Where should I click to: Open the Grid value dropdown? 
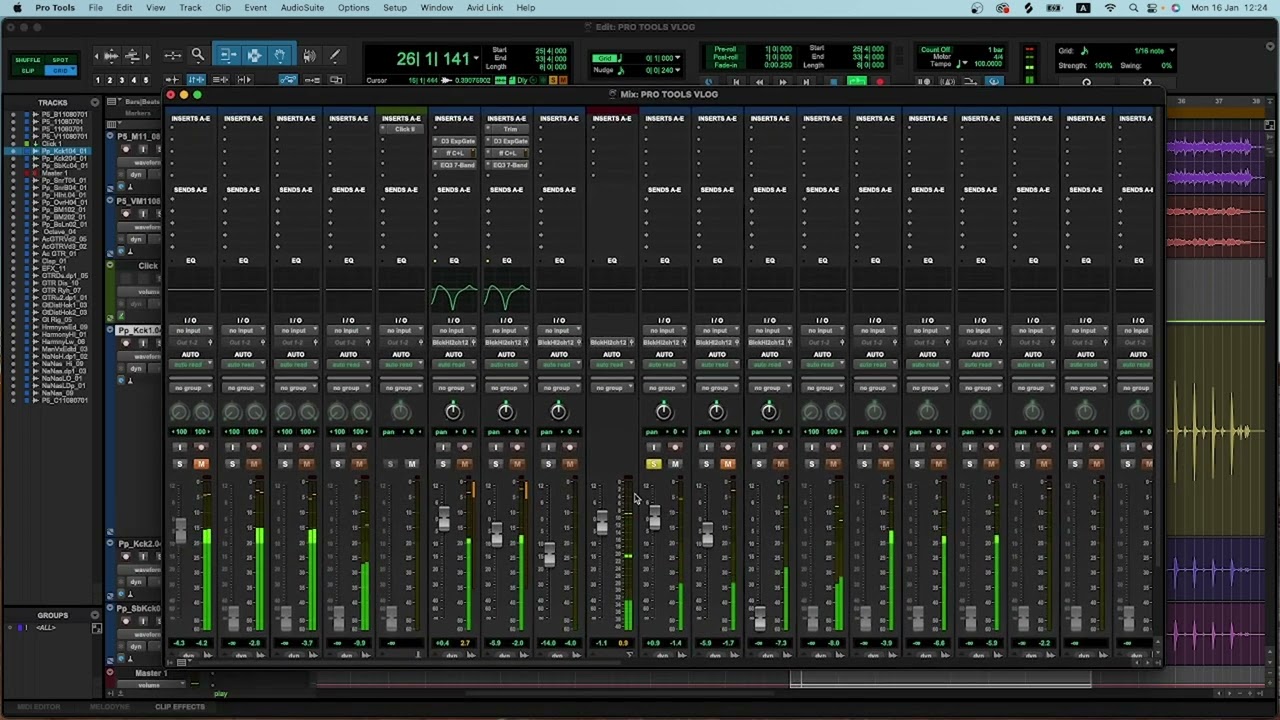(x=677, y=58)
